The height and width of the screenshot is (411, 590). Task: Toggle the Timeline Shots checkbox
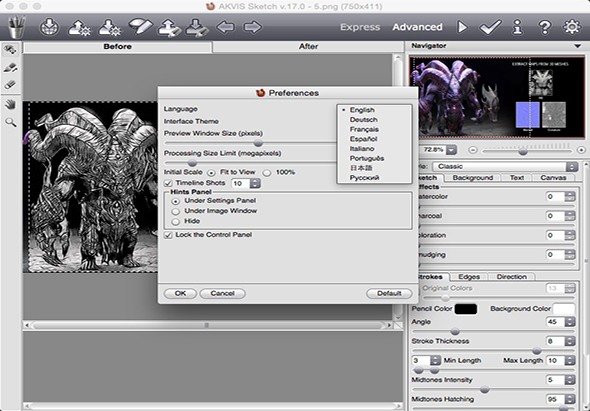(168, 183)
